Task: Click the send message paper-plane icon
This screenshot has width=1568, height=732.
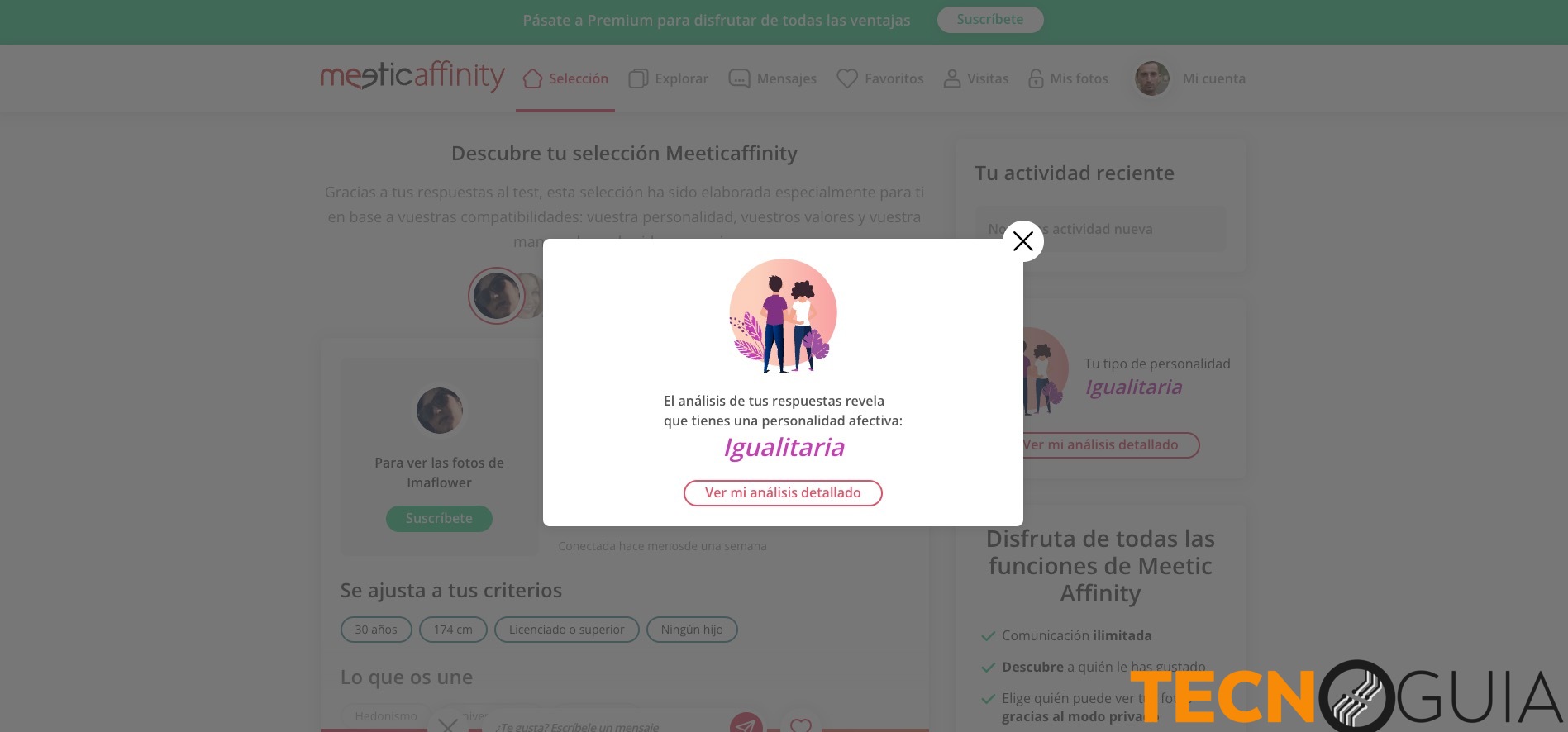Action: [746, 724]
